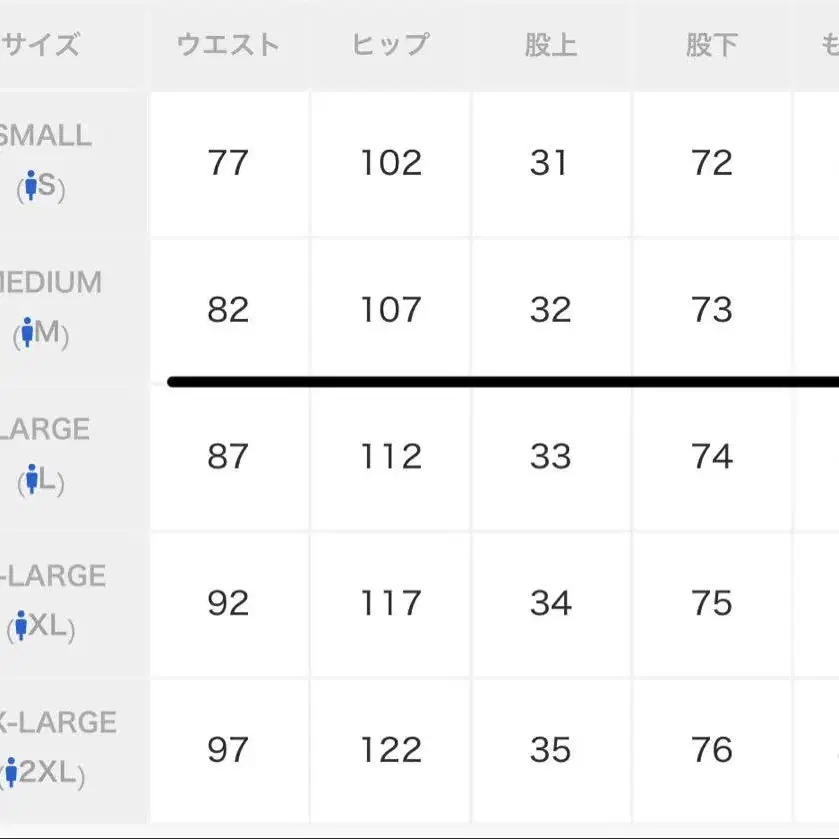Viewport: 839px width, 839px height.
Task: Click the blue person icon beside 2XL
Action: pos(12,773)
